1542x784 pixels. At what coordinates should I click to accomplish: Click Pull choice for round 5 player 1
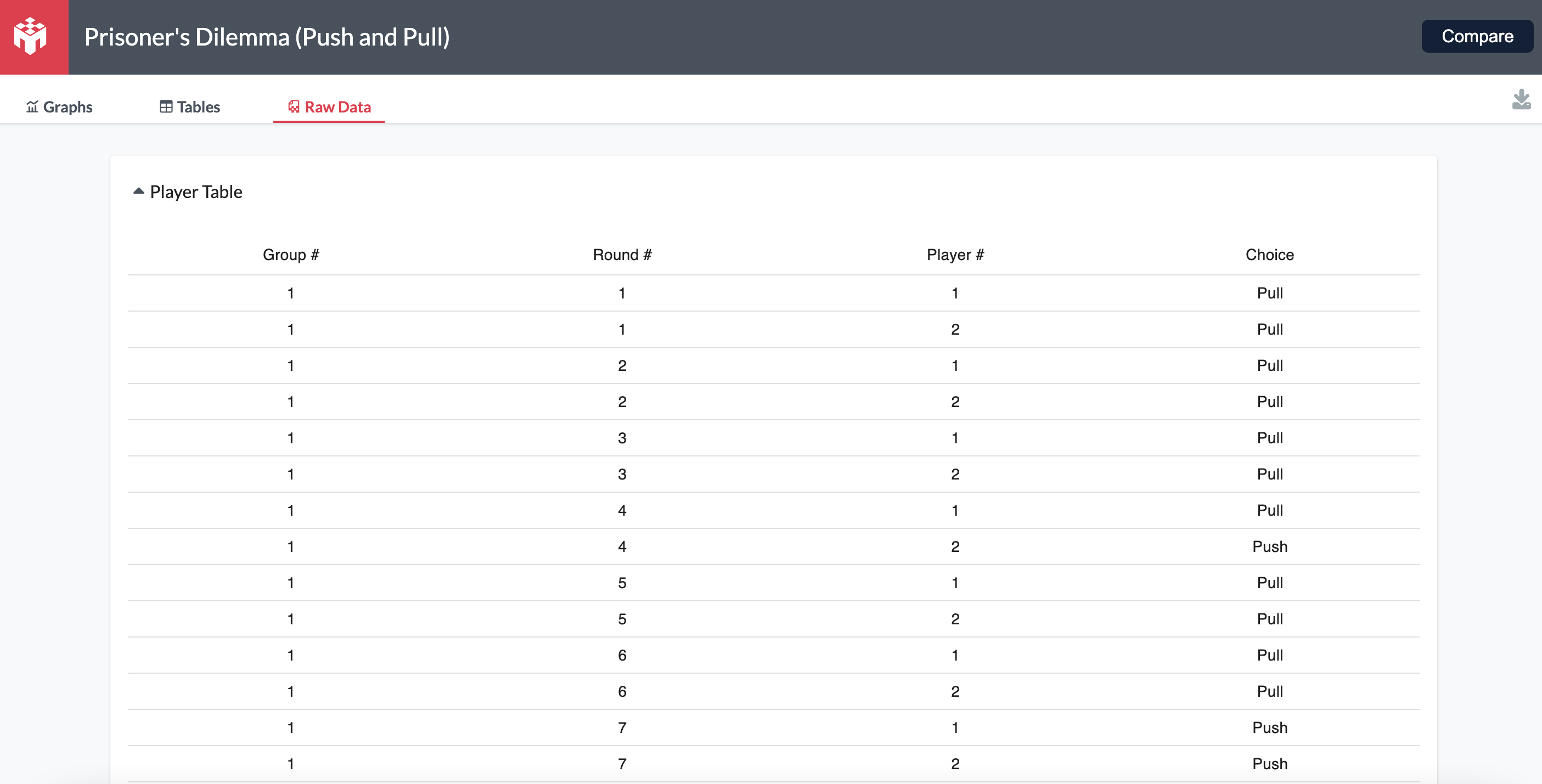(x=1270, y=583)
